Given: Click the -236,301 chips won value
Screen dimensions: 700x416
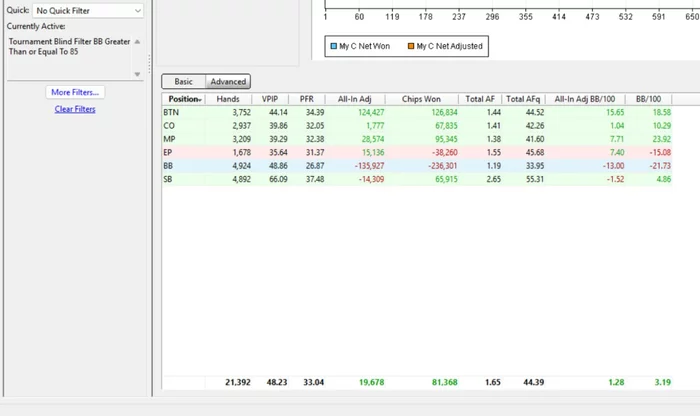Looking at the screenshot, I should pos(443,166).
